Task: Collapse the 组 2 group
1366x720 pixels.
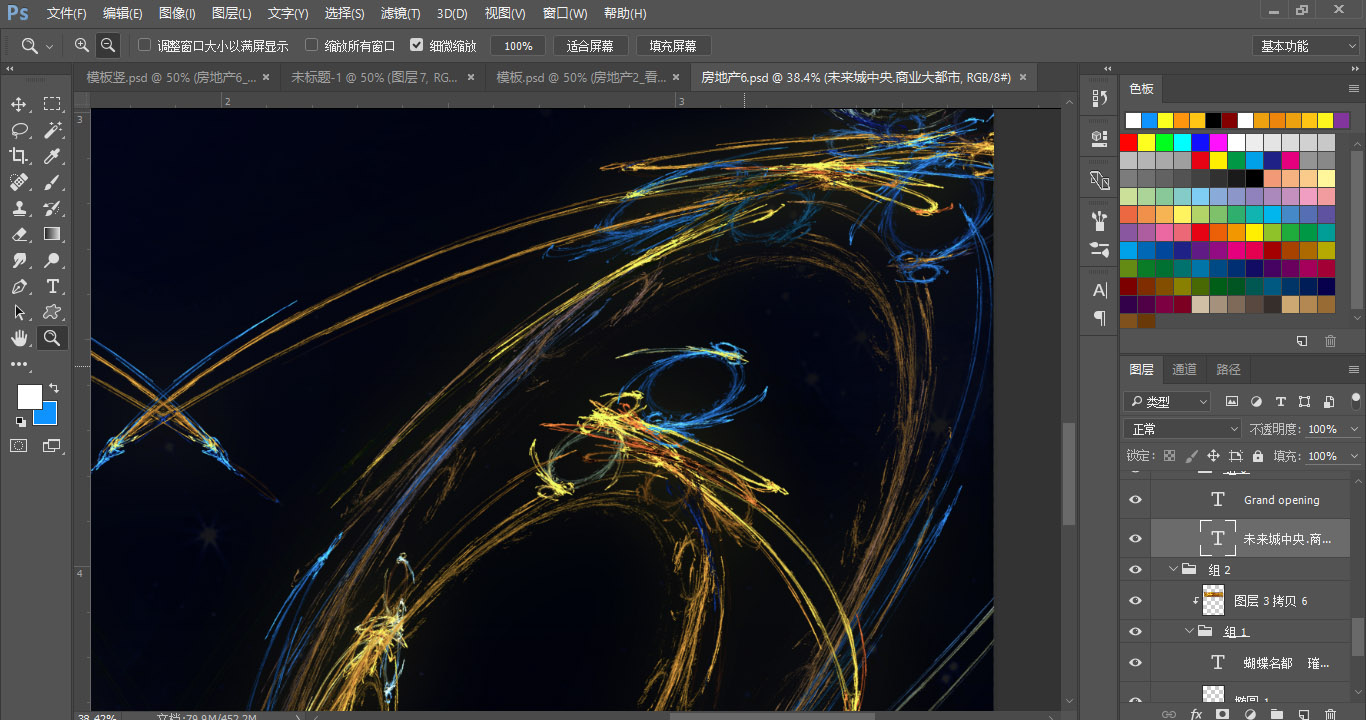Action: coord(1173,569)
